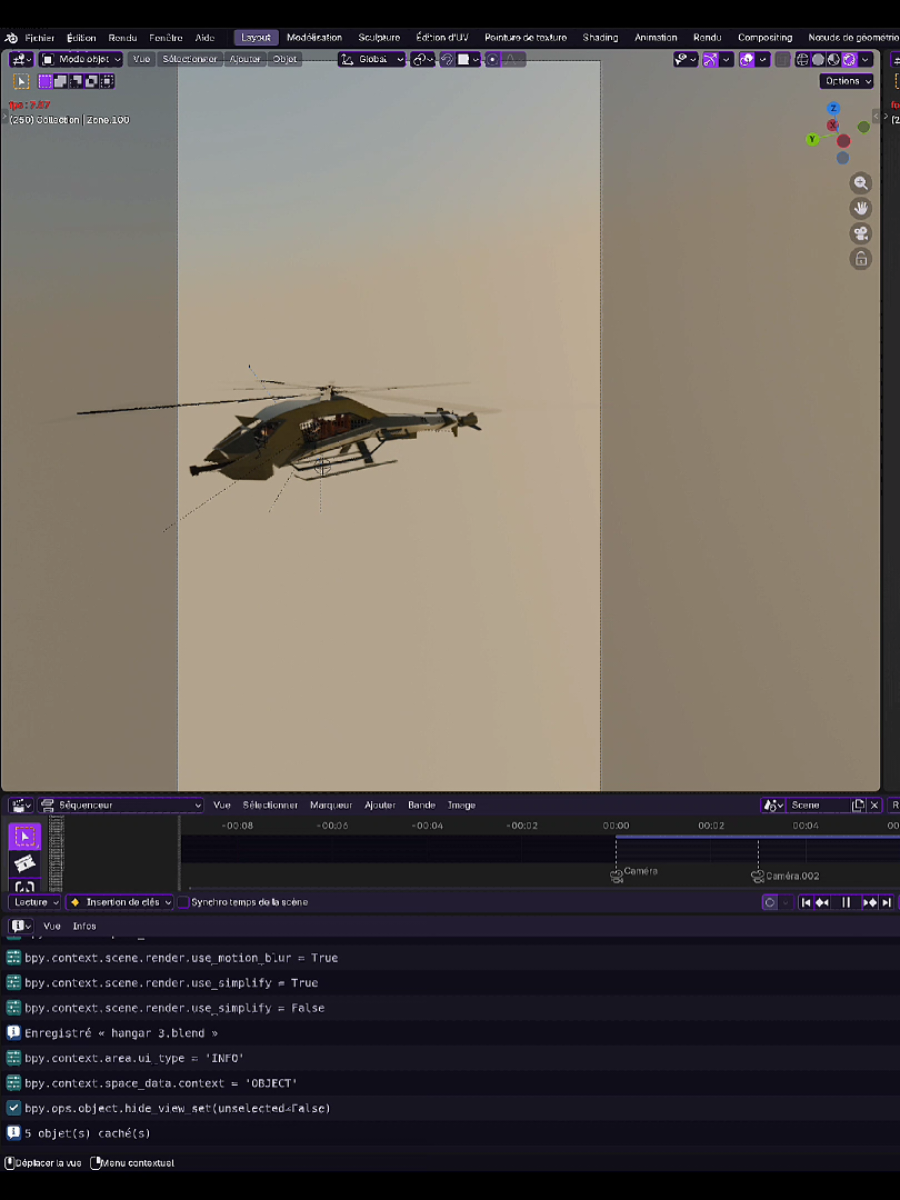Open the viewport Ajouter menu
900x1200 pixels.
click(x=245, y=60)
